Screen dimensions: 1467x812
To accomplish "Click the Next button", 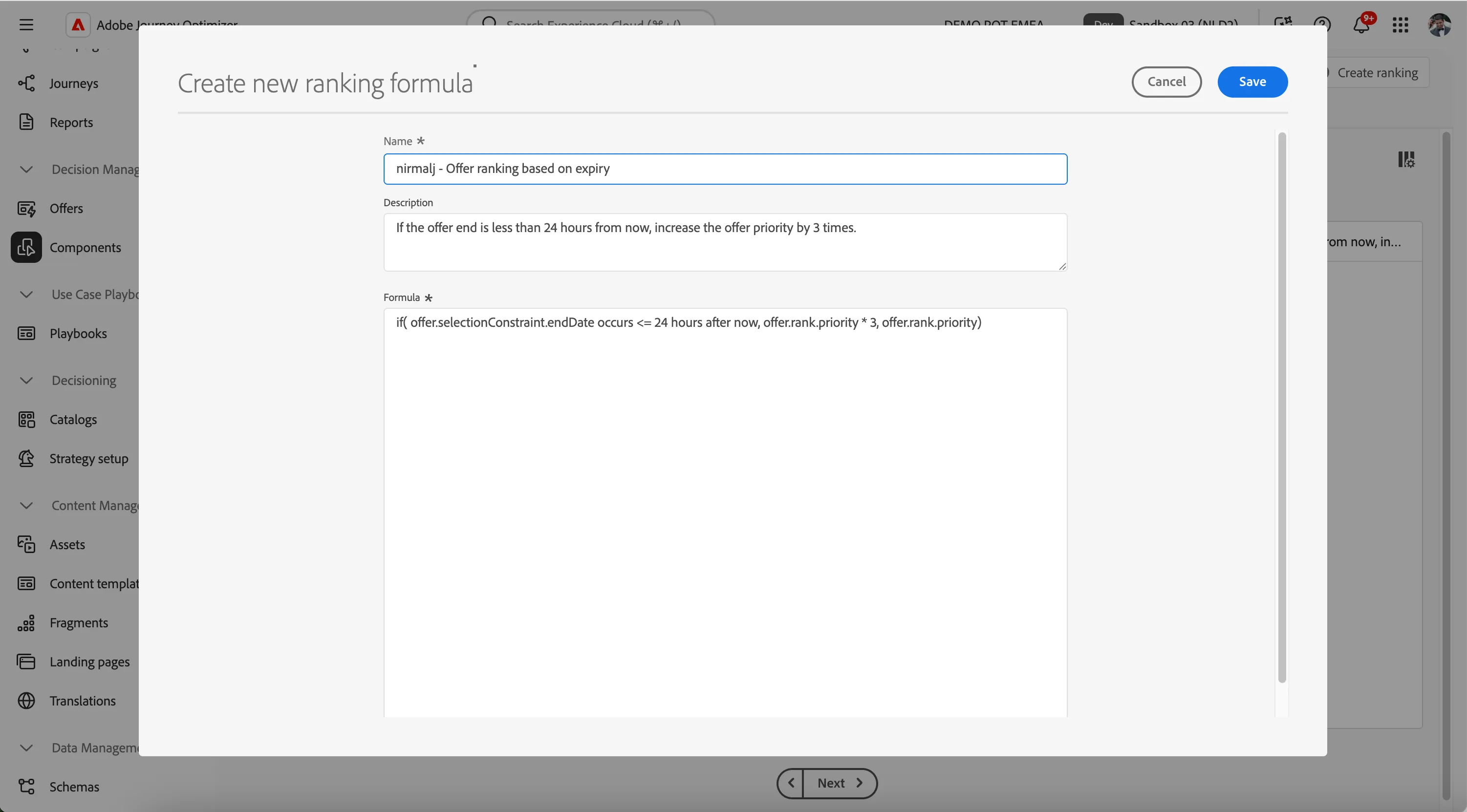I will (840, 783).
